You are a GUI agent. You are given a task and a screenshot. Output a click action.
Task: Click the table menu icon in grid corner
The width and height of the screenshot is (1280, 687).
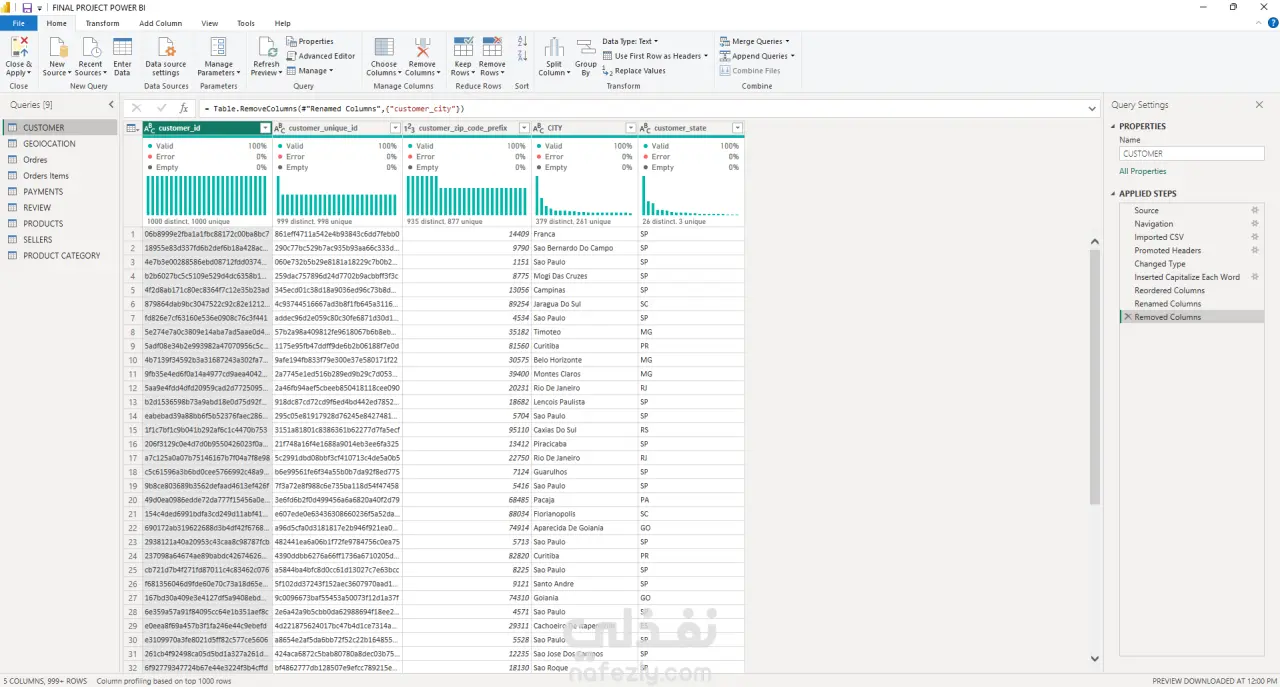click(x=132, y=128)
